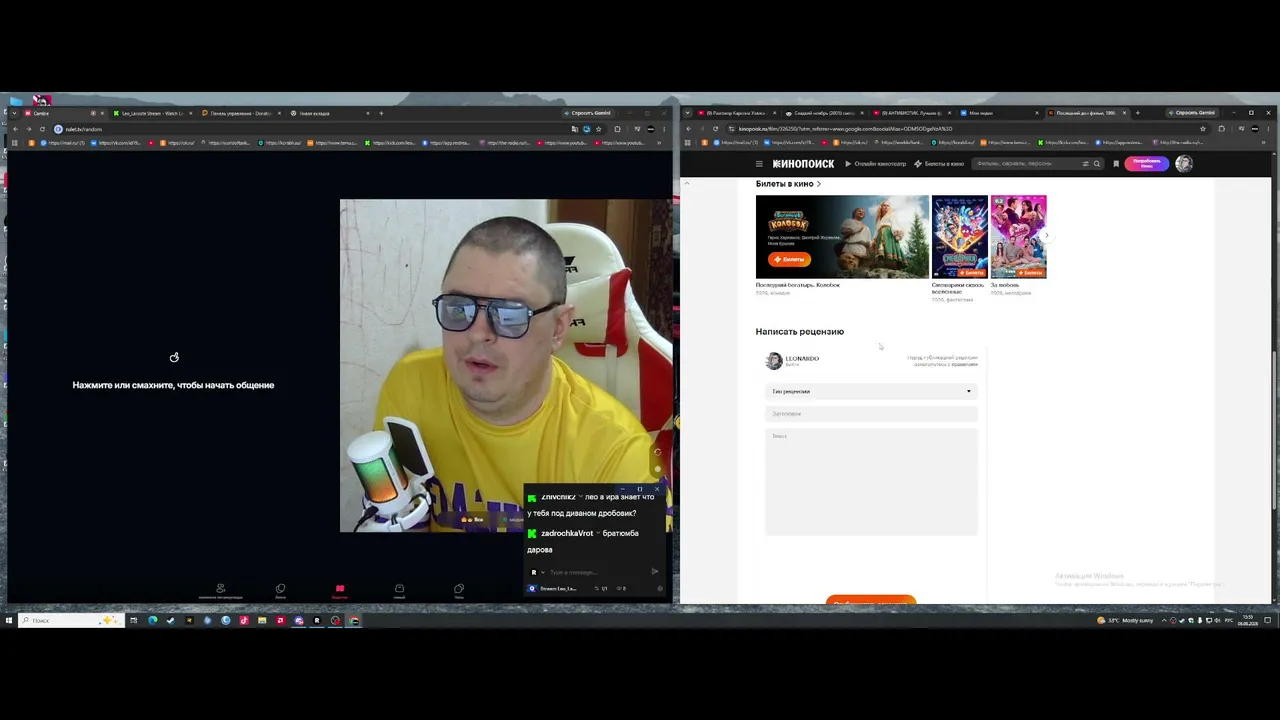Open Task View on the taskbar

[133, 620]
